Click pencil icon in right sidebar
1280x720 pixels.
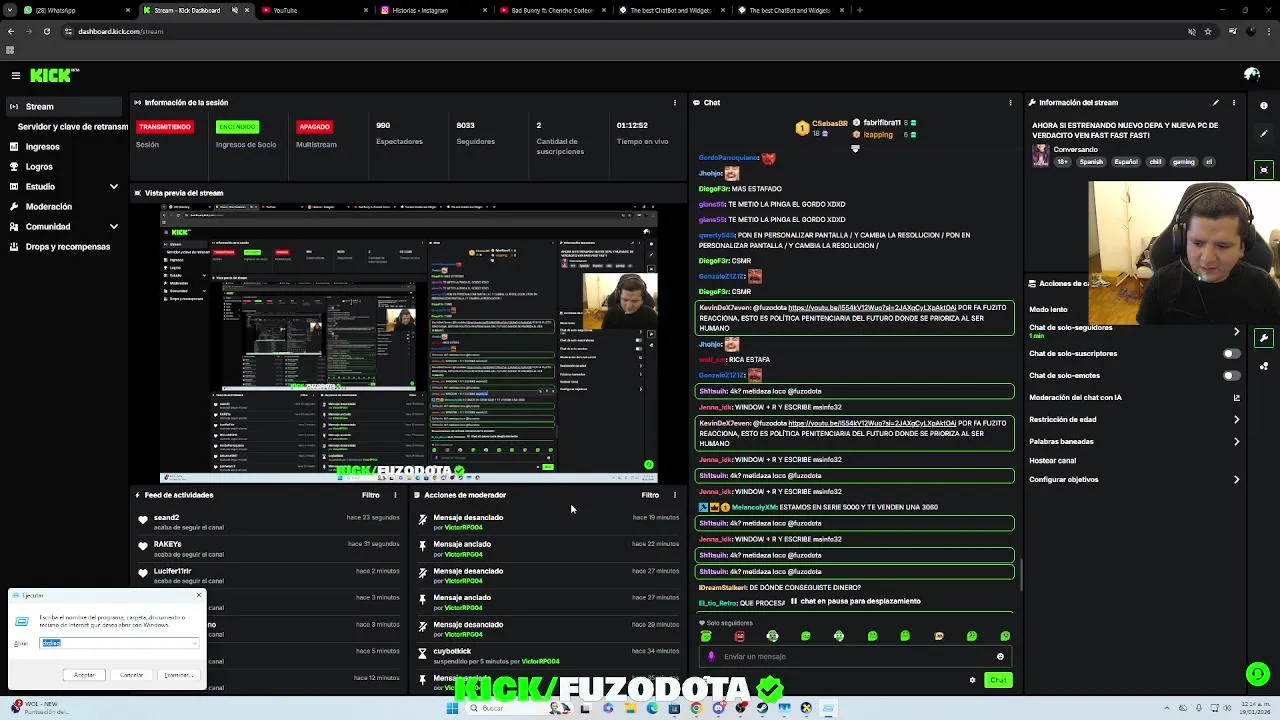tap(1264, 133)
